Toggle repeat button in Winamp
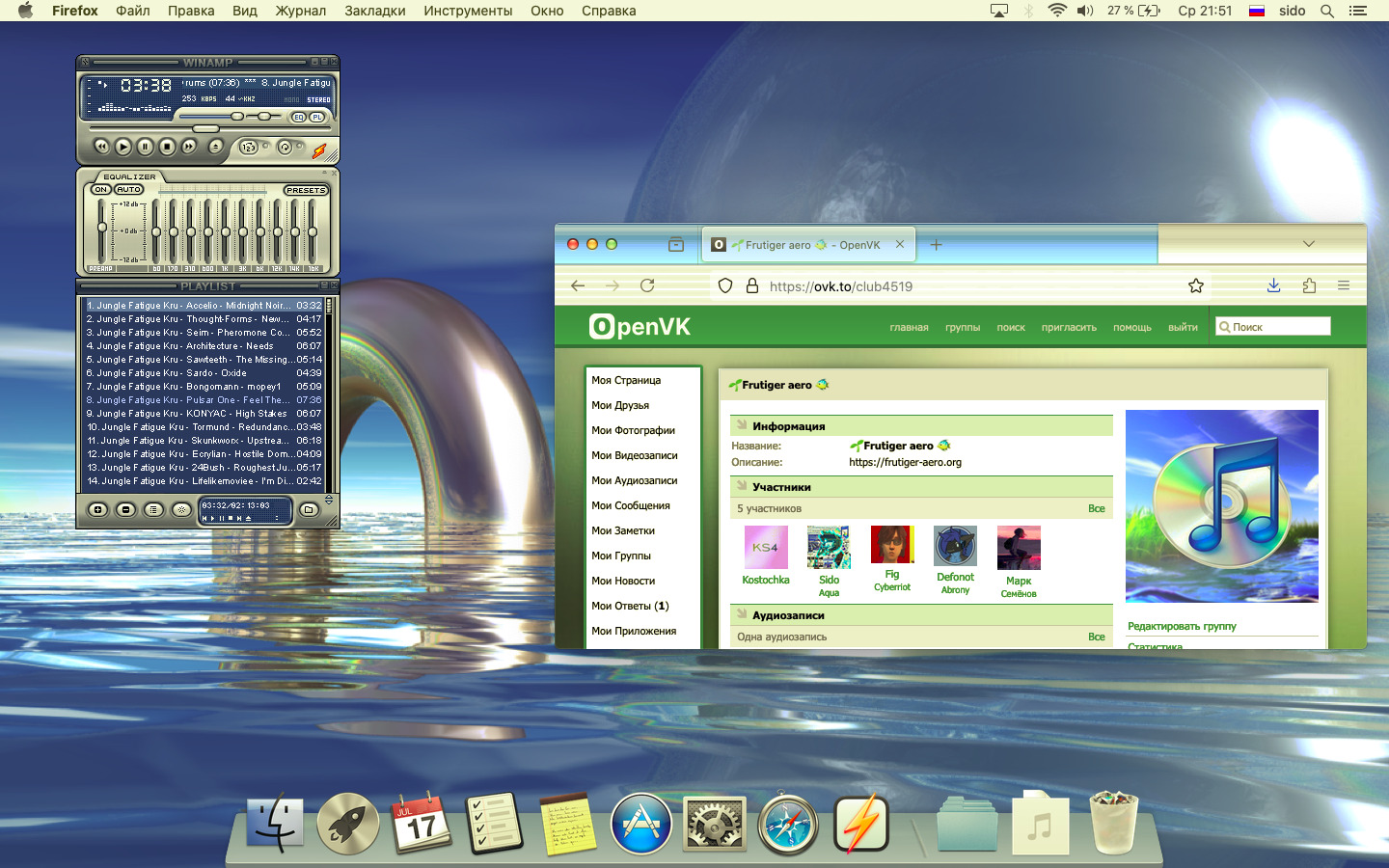The width and height of the screenshot is (1389, 868). (x=285, y=148)
